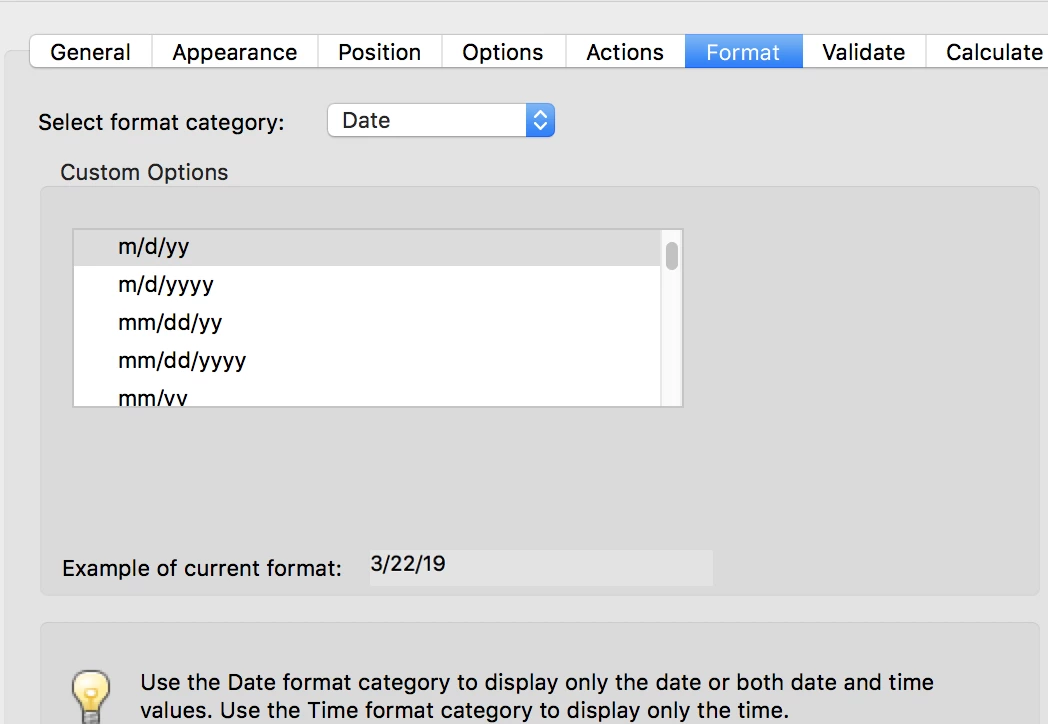1048x724 pixels.
Task: Select the m/d/yy date format
Action: point(154,247)
